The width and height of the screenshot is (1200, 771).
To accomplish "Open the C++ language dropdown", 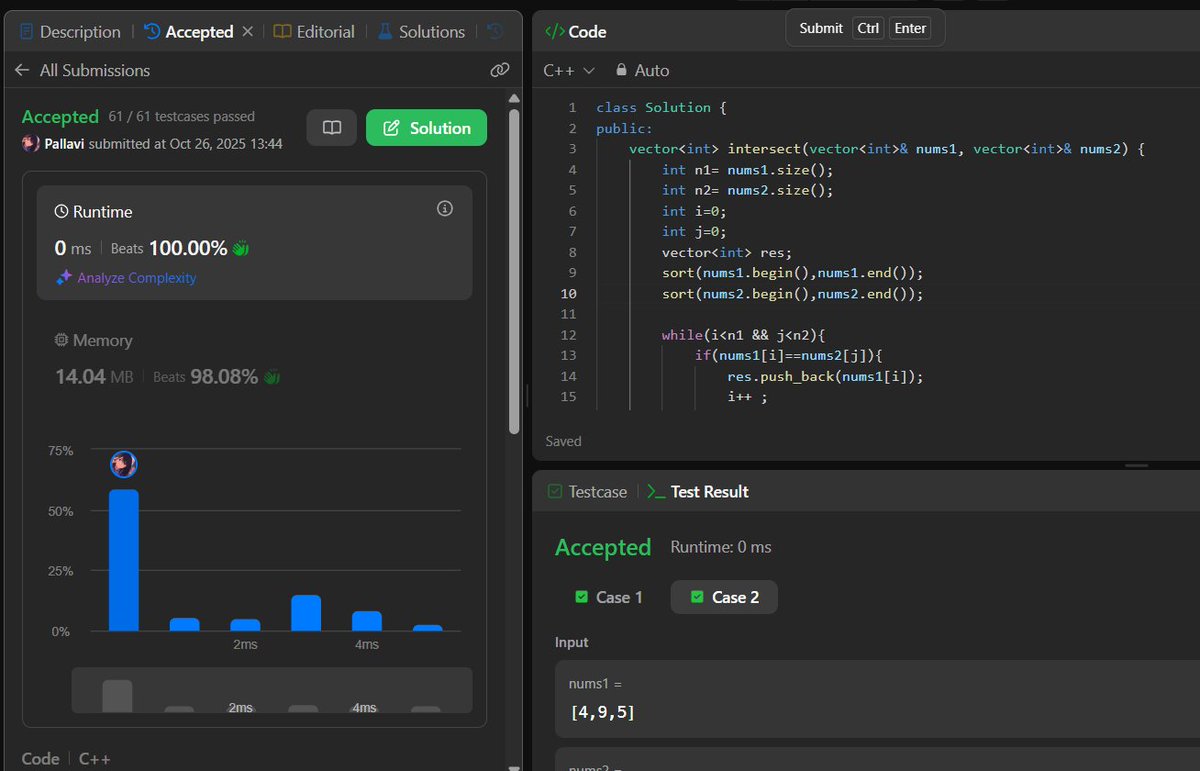I will click(569, 70).
